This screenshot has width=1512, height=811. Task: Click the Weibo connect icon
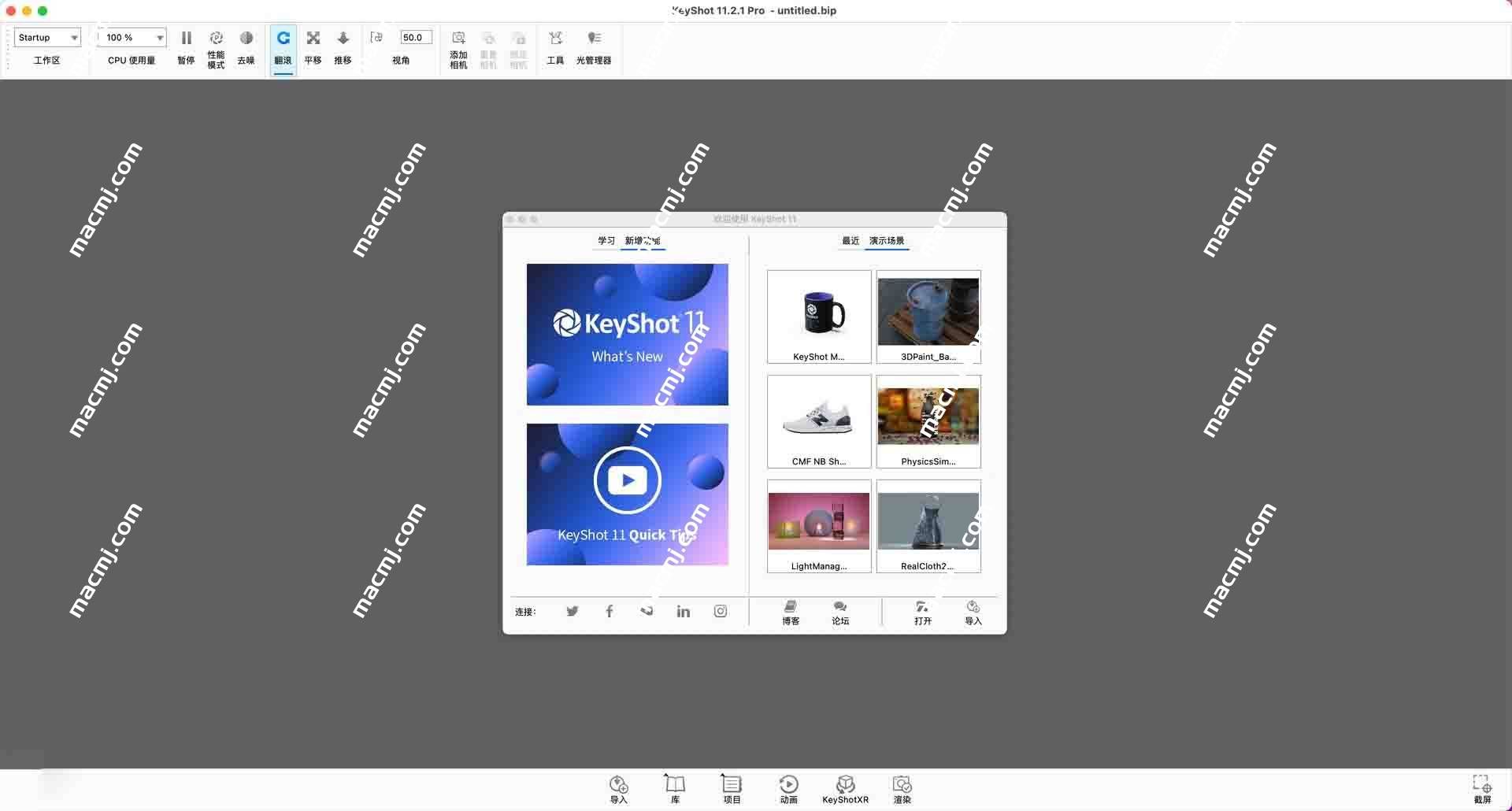pos(647,611)
